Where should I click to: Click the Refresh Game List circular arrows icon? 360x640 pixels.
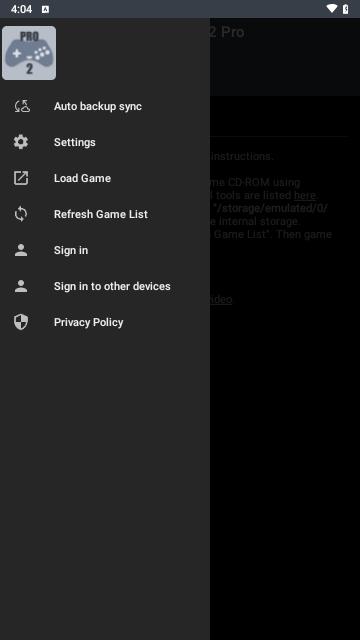pos(21,214)
